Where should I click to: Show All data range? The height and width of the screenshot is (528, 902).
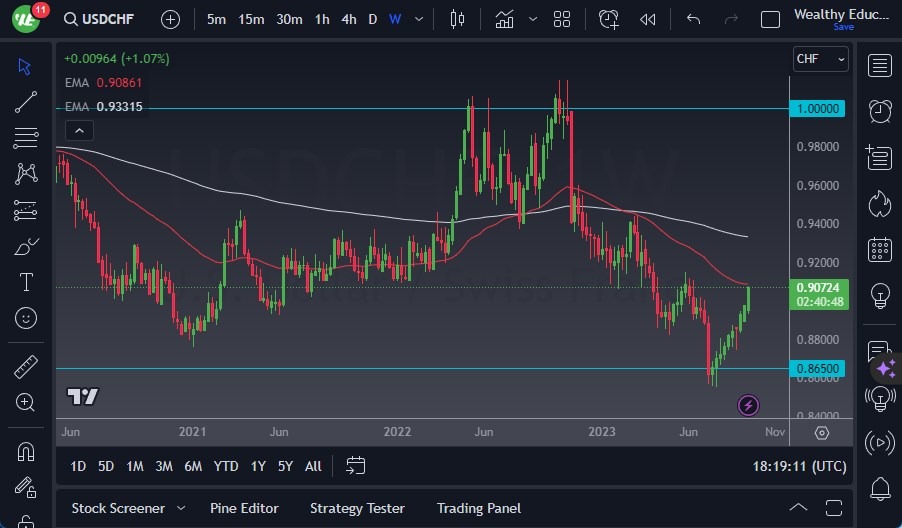(x=313, y=466)
